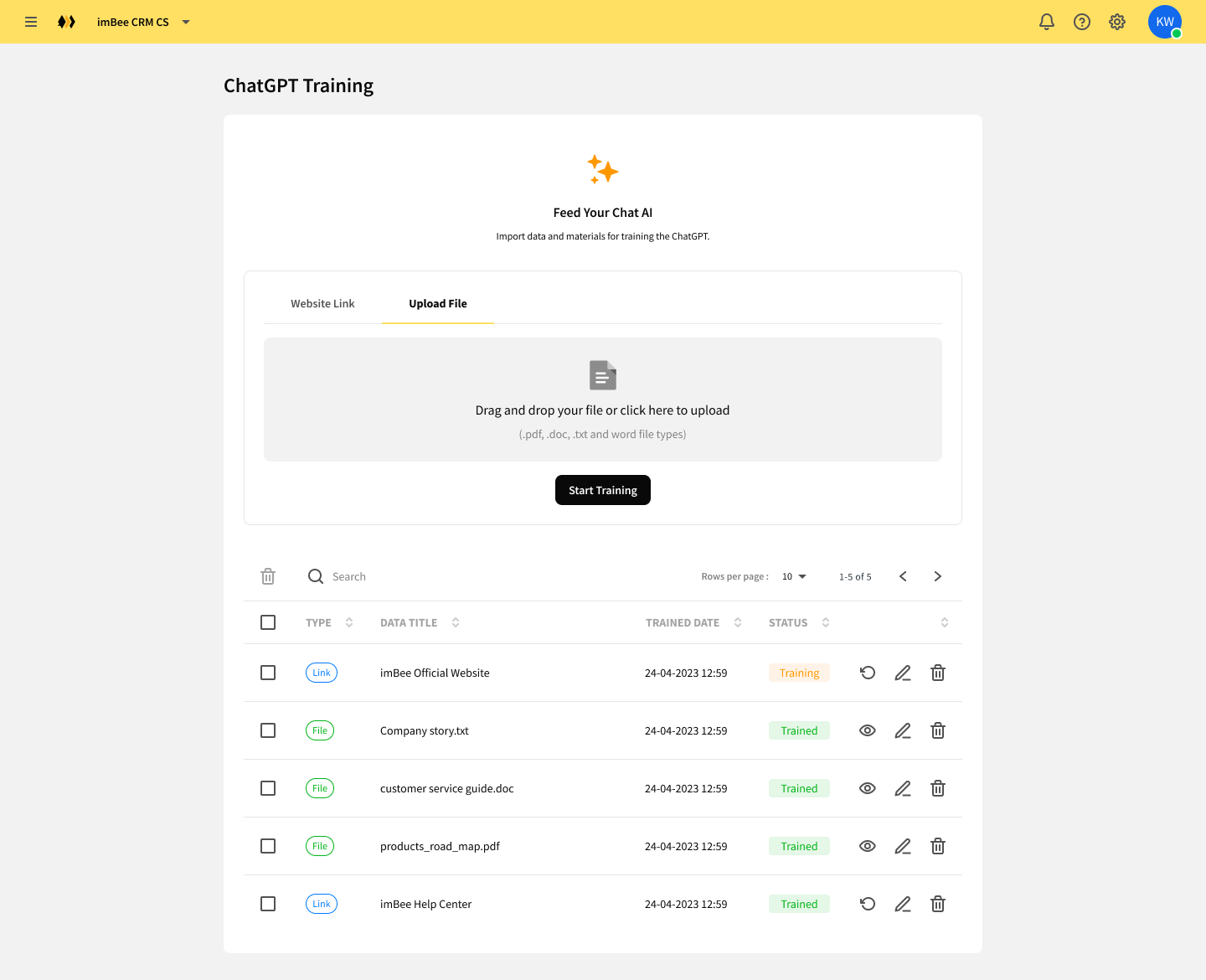Open settings gear icon
The image size is (1206, 980).
pos(1117,22)
